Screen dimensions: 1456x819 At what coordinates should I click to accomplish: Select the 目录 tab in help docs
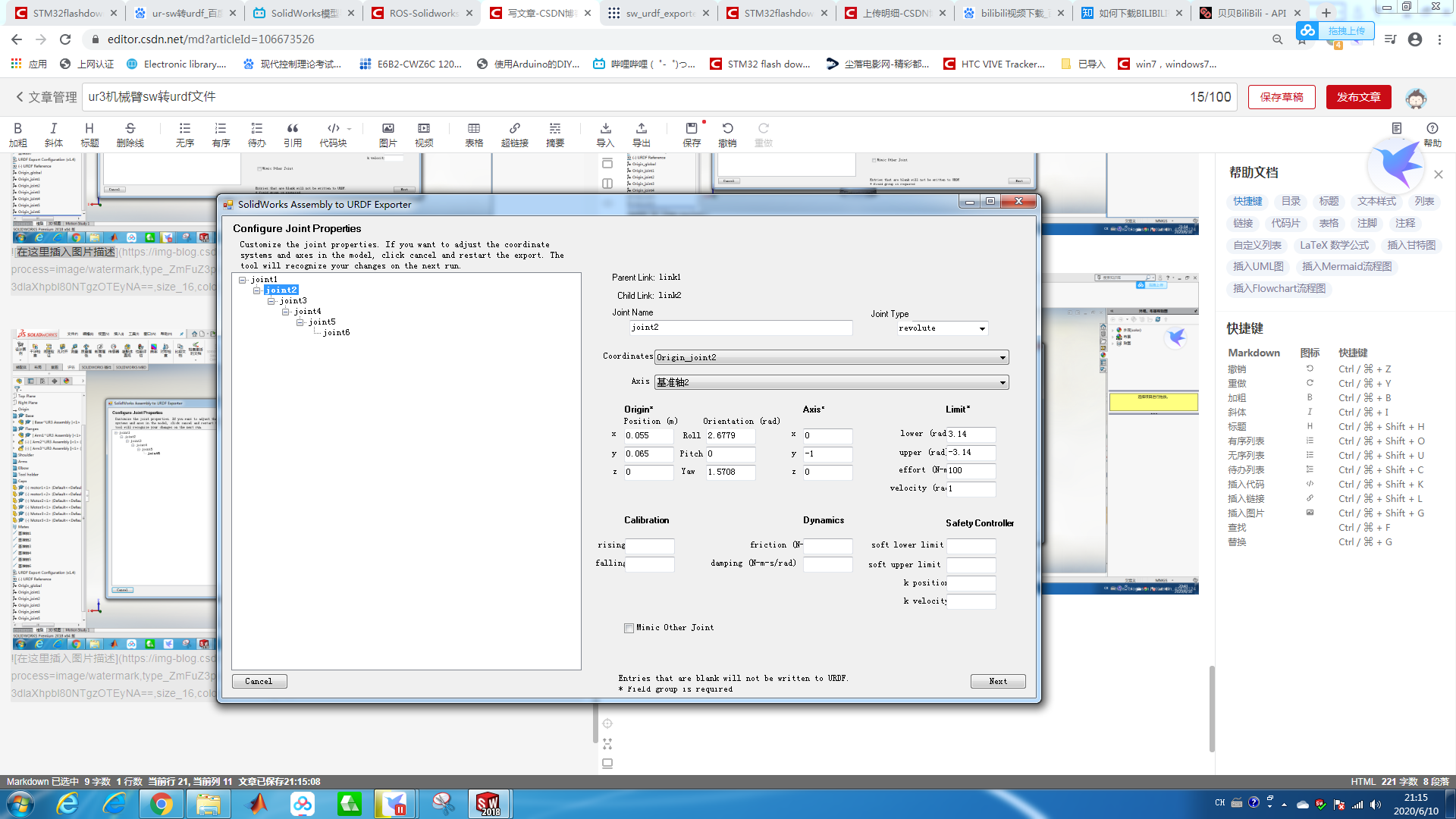pyautogui.click(x=1291, y=201)
